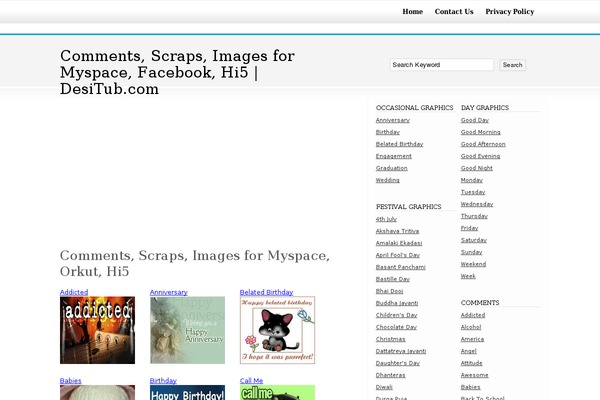This screenshot has height=400, width=600.
Task: Open the Weekend day graphics link
Action: point(473,264)
